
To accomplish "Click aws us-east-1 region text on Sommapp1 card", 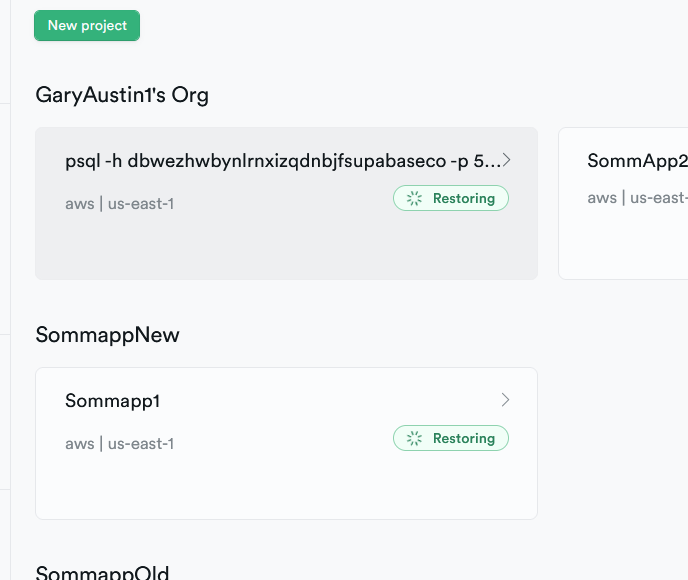I will pyautogui.click(x=120, y=444).
